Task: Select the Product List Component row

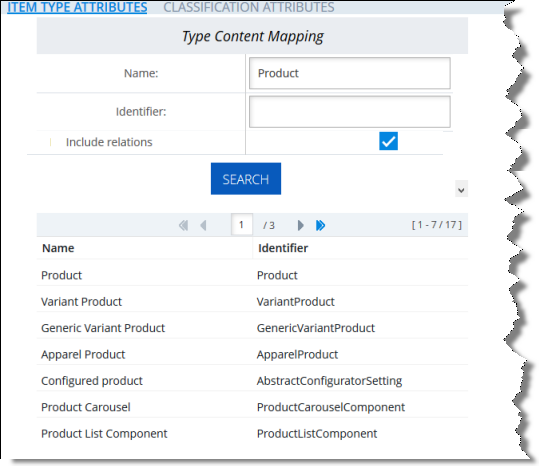Action: pos(252,434)
